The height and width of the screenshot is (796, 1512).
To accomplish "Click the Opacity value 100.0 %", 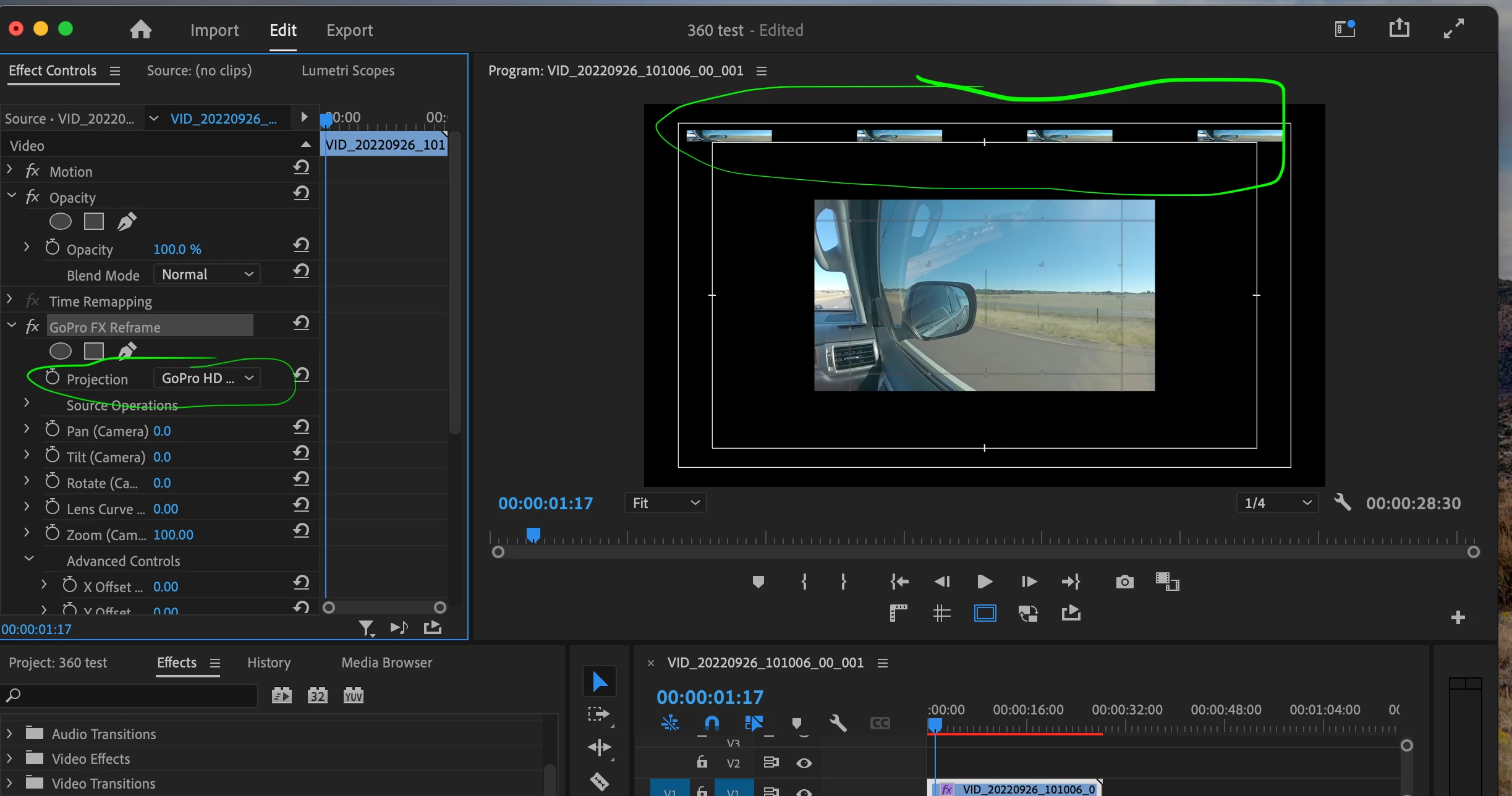I will pos(177,249).
